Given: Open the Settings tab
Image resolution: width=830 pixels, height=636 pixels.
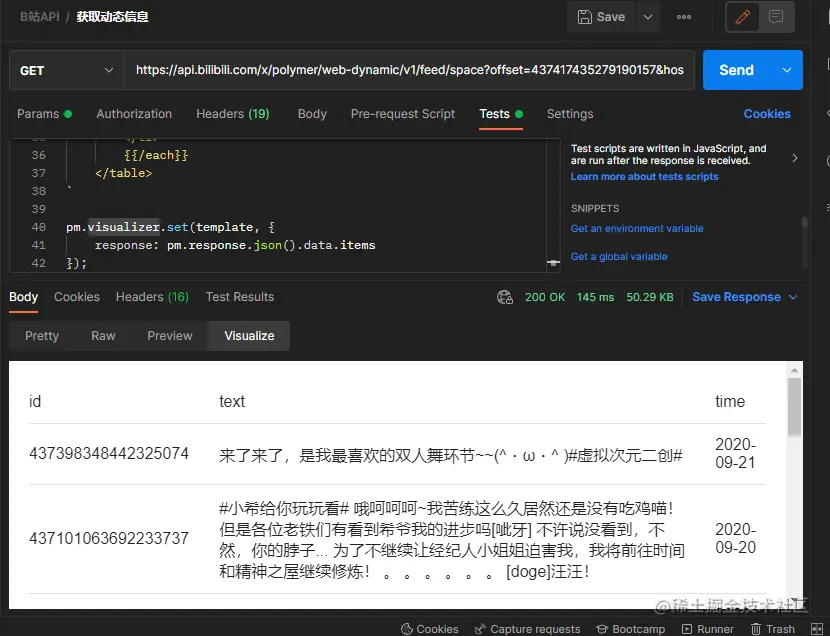Looking at the screenshot, I should pos(570,114).
